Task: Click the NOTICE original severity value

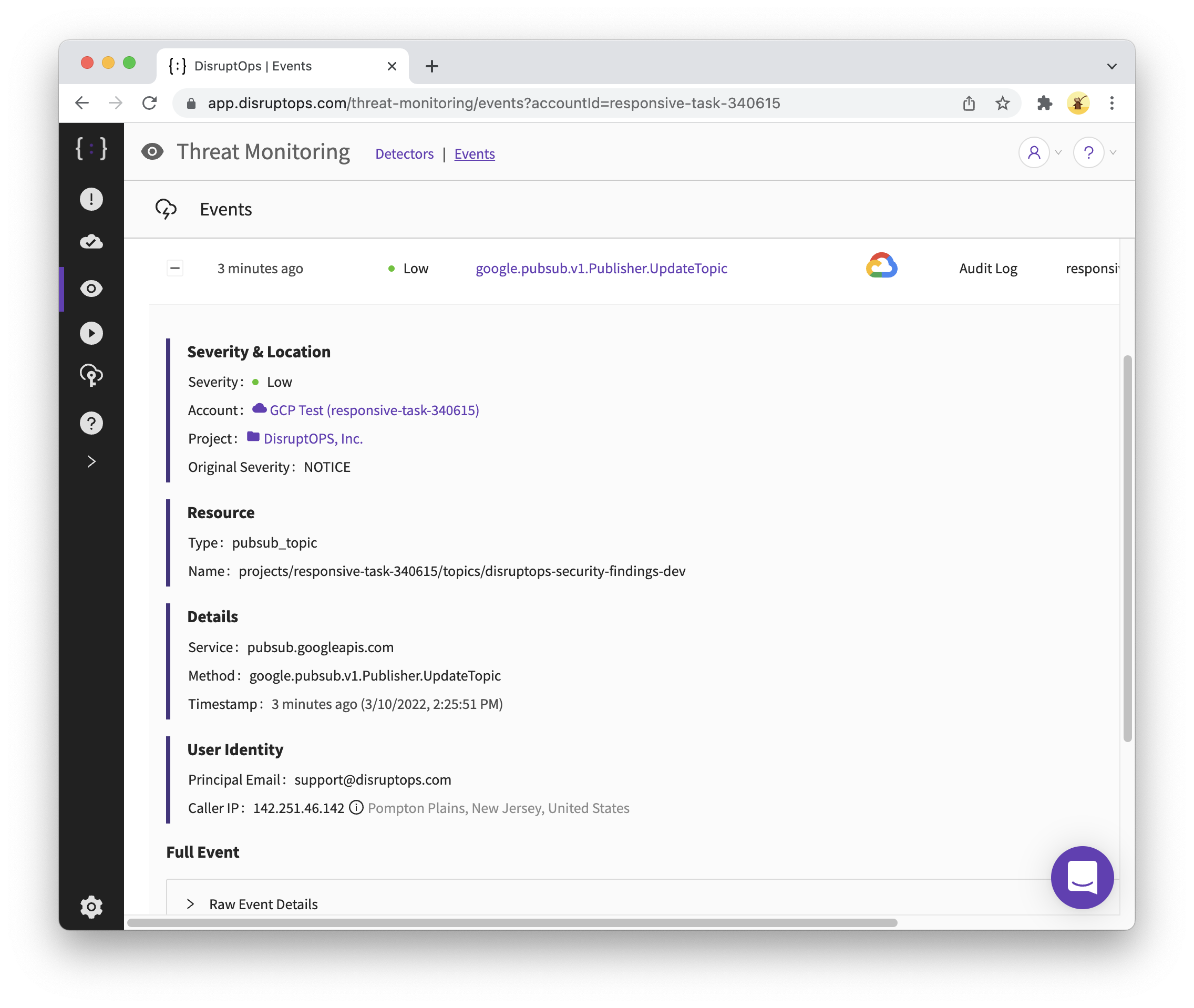Action: coord(327,467)
